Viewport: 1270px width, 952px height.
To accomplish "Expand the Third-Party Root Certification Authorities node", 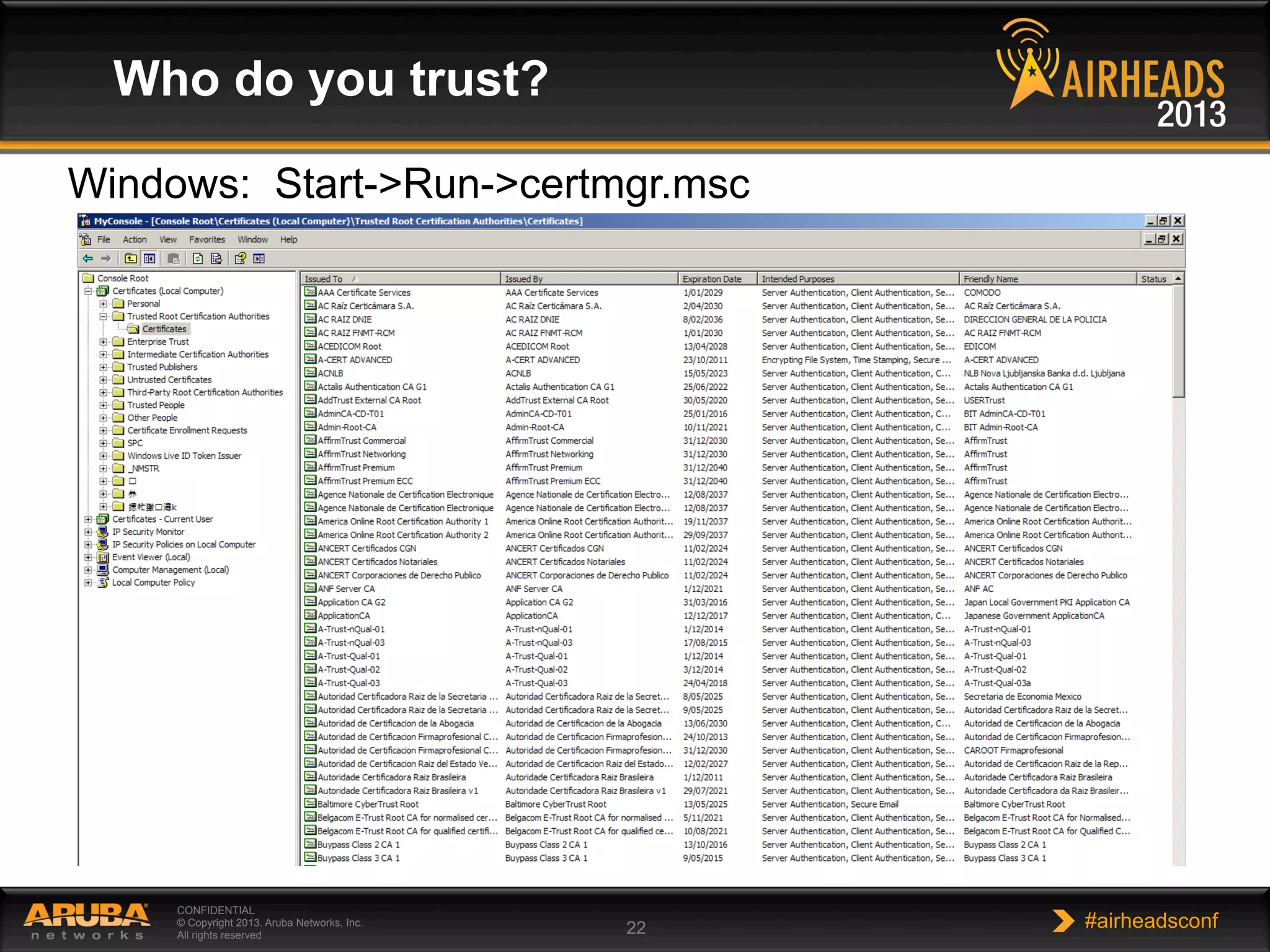I will [x=103, y=393].
